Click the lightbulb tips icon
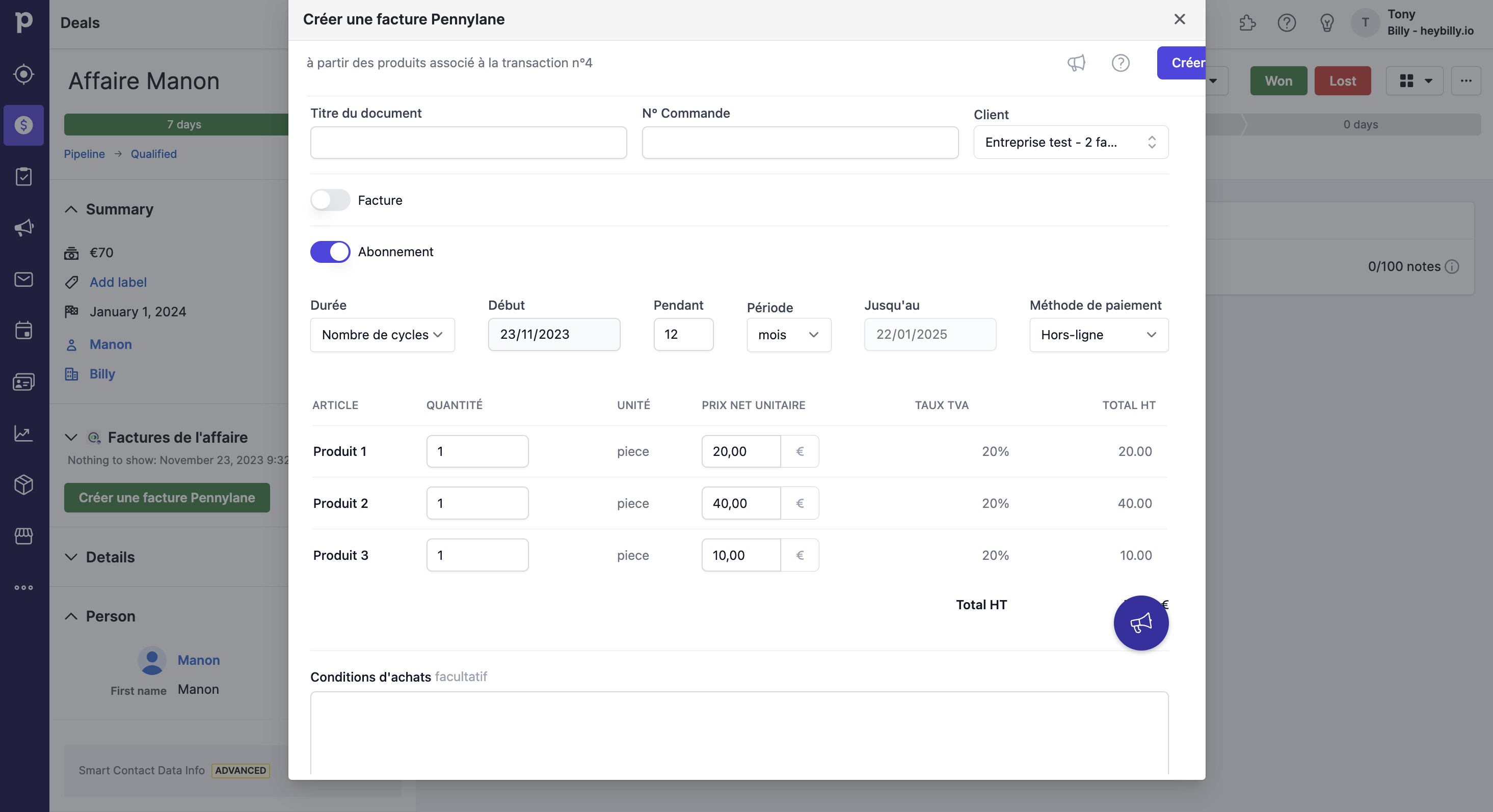 (x=1327, y=22)
